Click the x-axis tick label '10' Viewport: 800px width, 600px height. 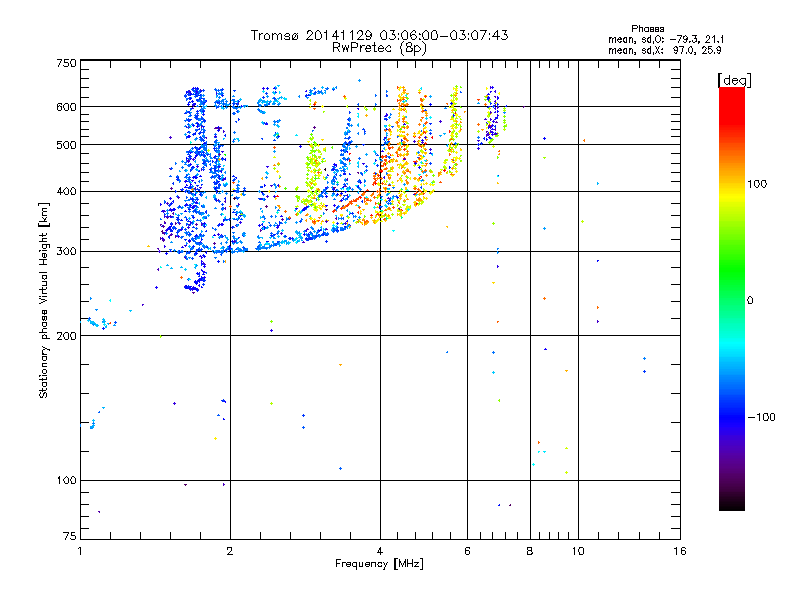click(578, 551)
